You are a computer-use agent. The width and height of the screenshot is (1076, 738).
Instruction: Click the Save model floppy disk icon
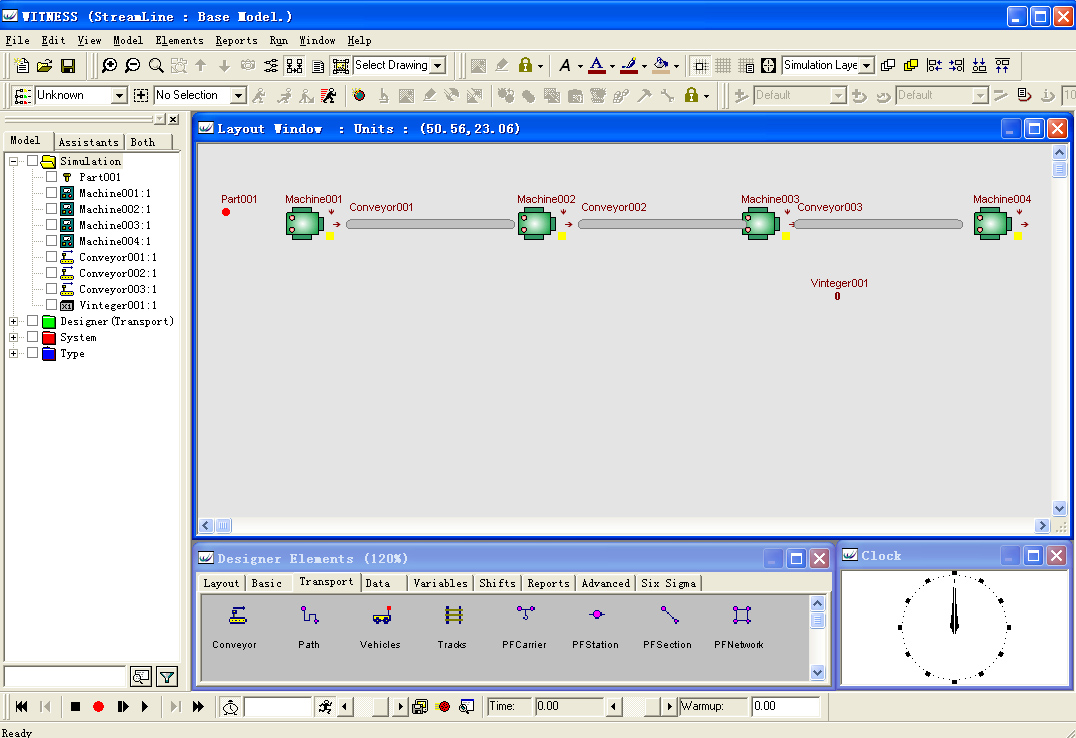click(x=68, y=66)
